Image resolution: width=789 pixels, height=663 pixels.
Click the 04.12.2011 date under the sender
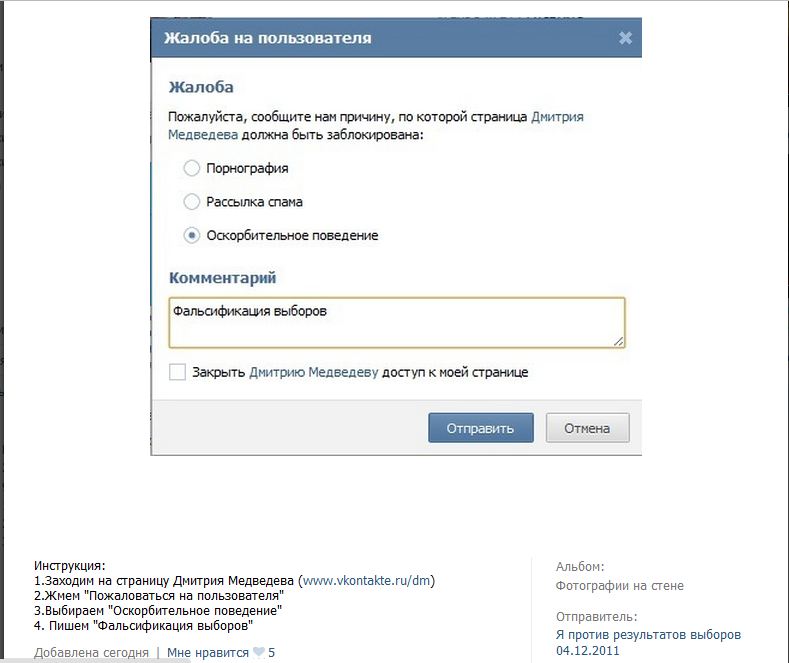(x=587, y=650)
